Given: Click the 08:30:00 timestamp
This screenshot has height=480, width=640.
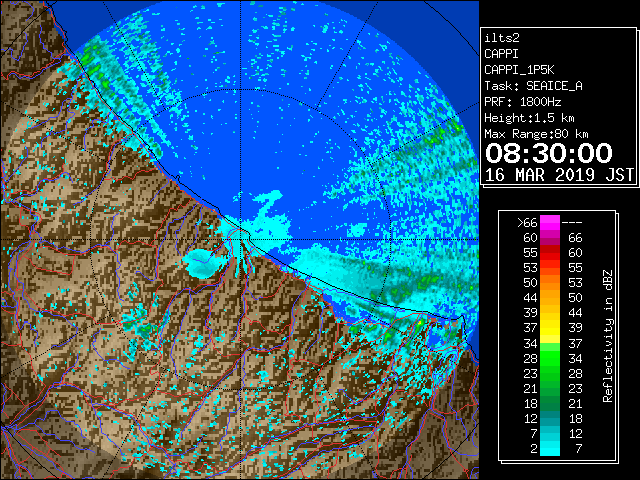Looking at the screenshot, I should point(549,153).
